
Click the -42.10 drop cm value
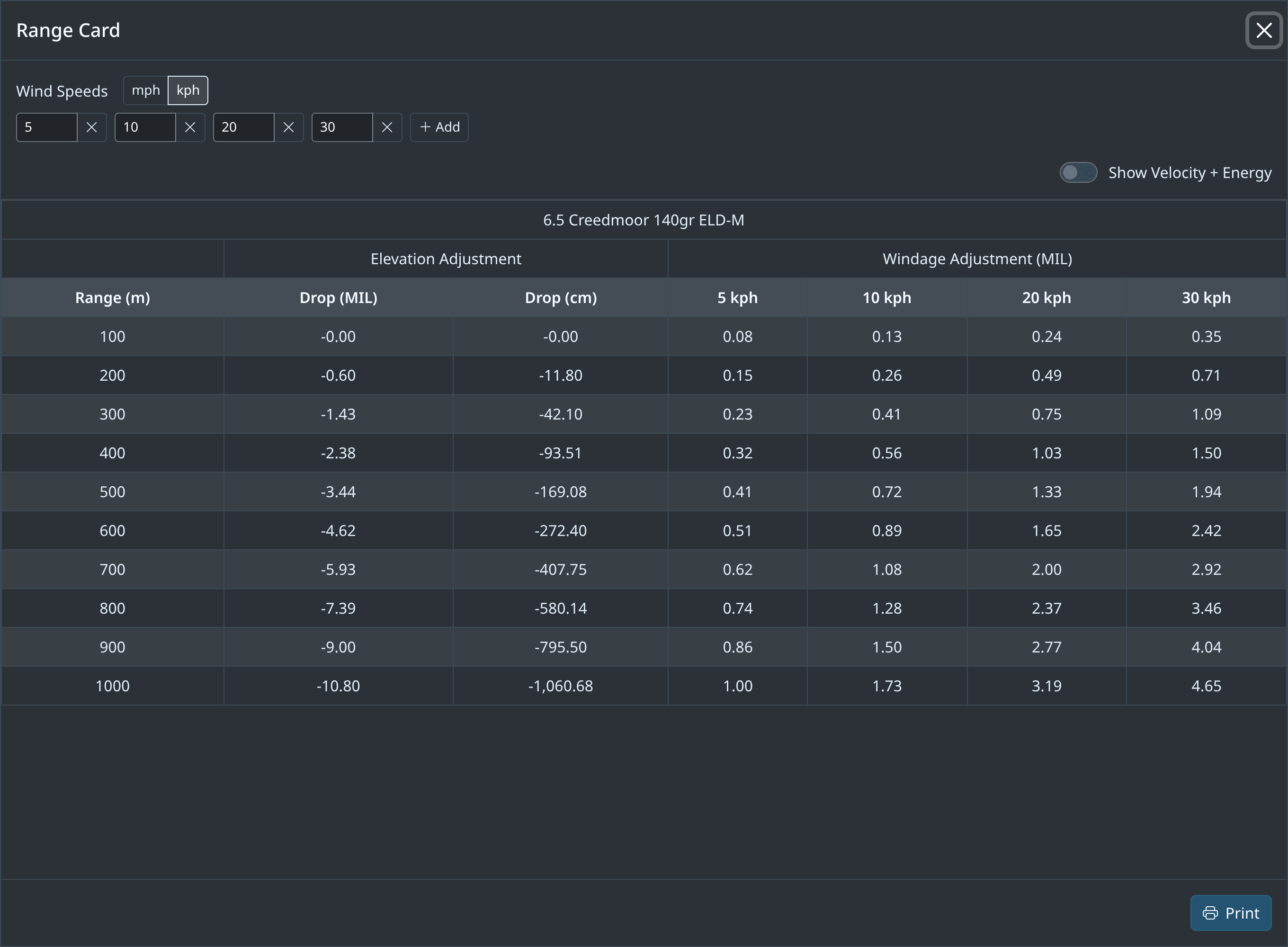tap(561, 414)
